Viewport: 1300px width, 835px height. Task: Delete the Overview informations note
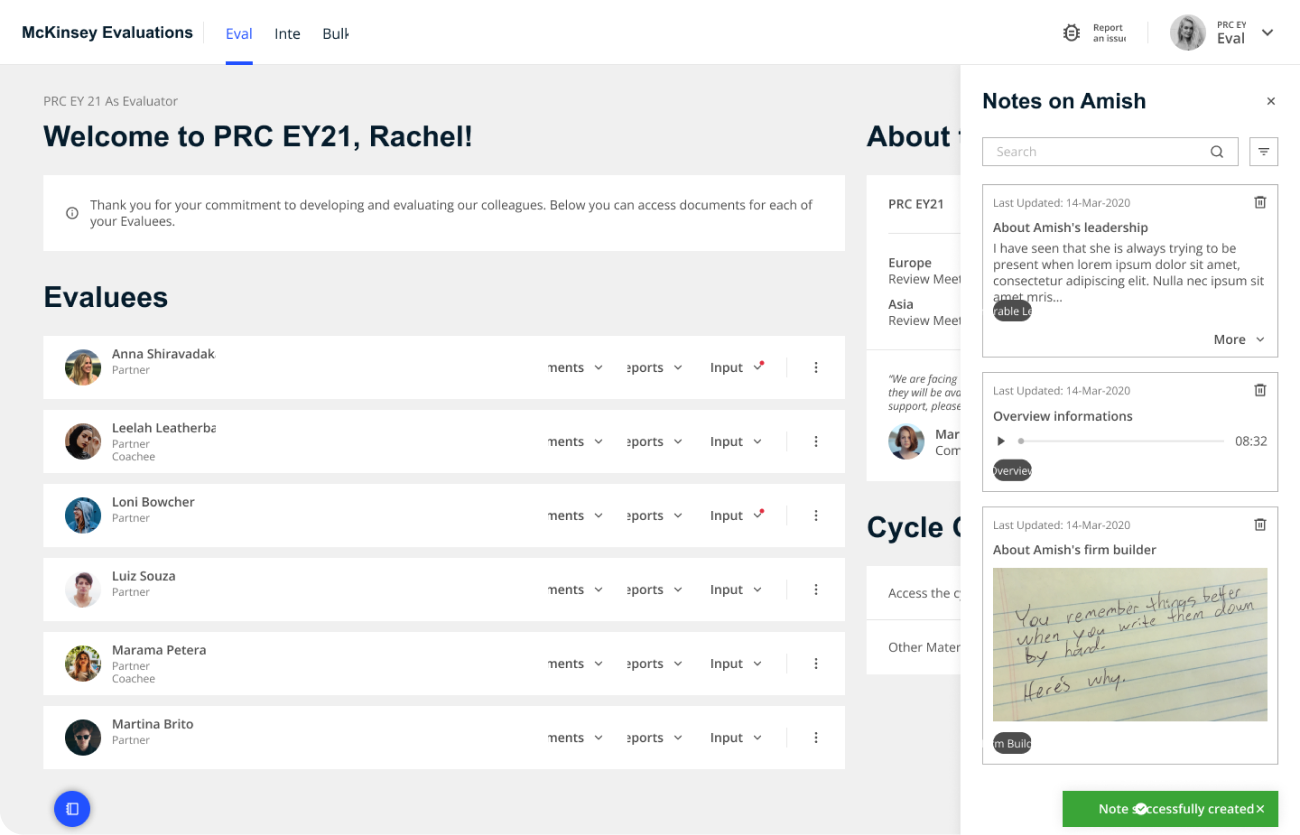tap(1260, 390)
